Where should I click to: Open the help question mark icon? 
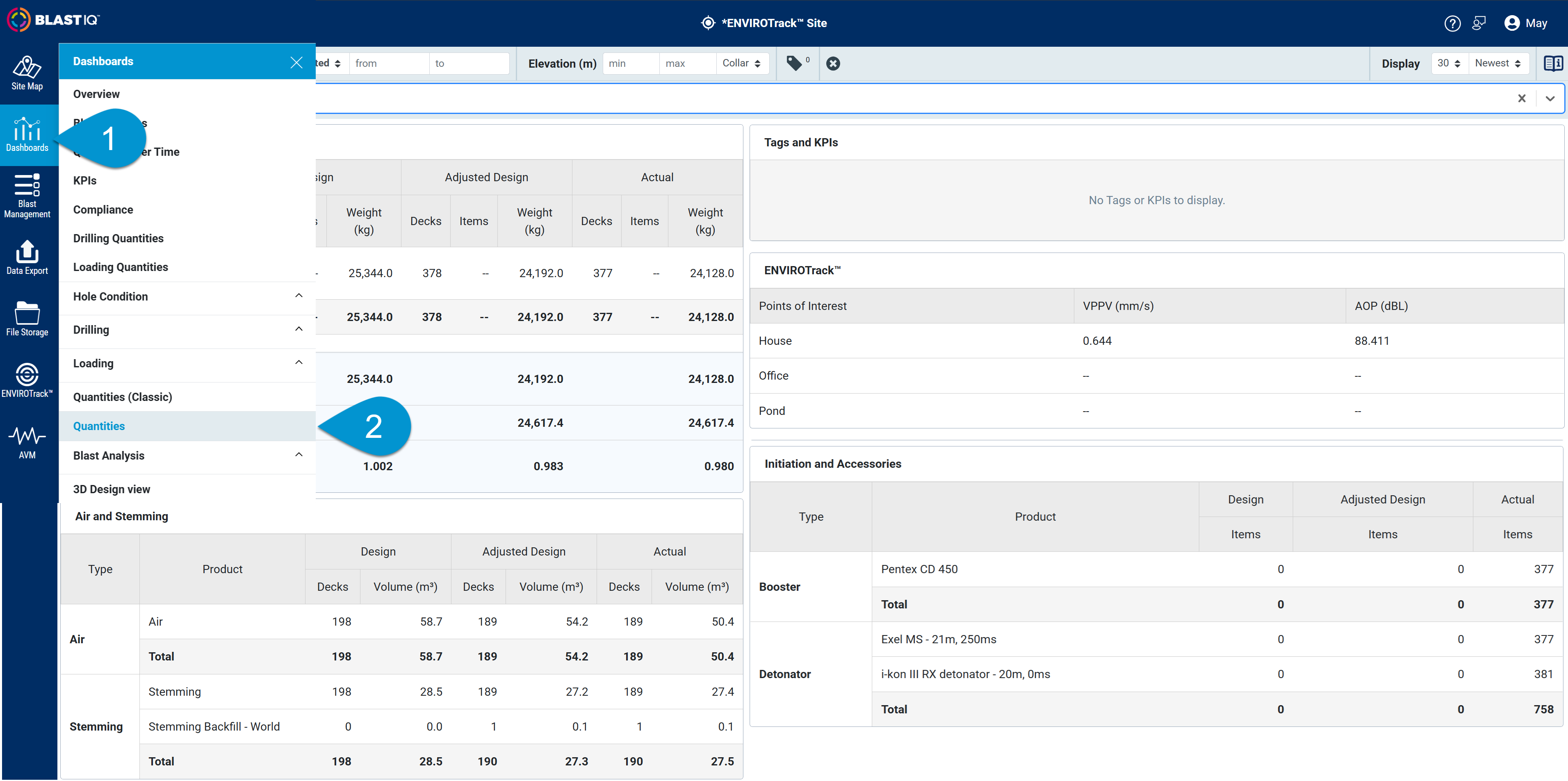click(x=1452, y=23)
